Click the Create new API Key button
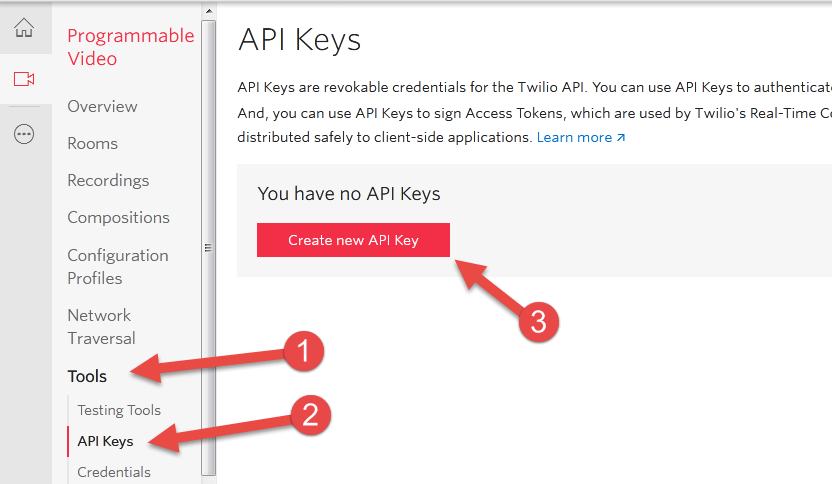 point(353,240)
